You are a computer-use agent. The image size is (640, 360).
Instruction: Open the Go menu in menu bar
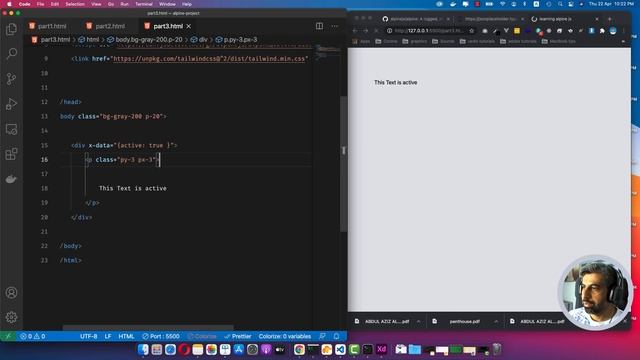111,4
